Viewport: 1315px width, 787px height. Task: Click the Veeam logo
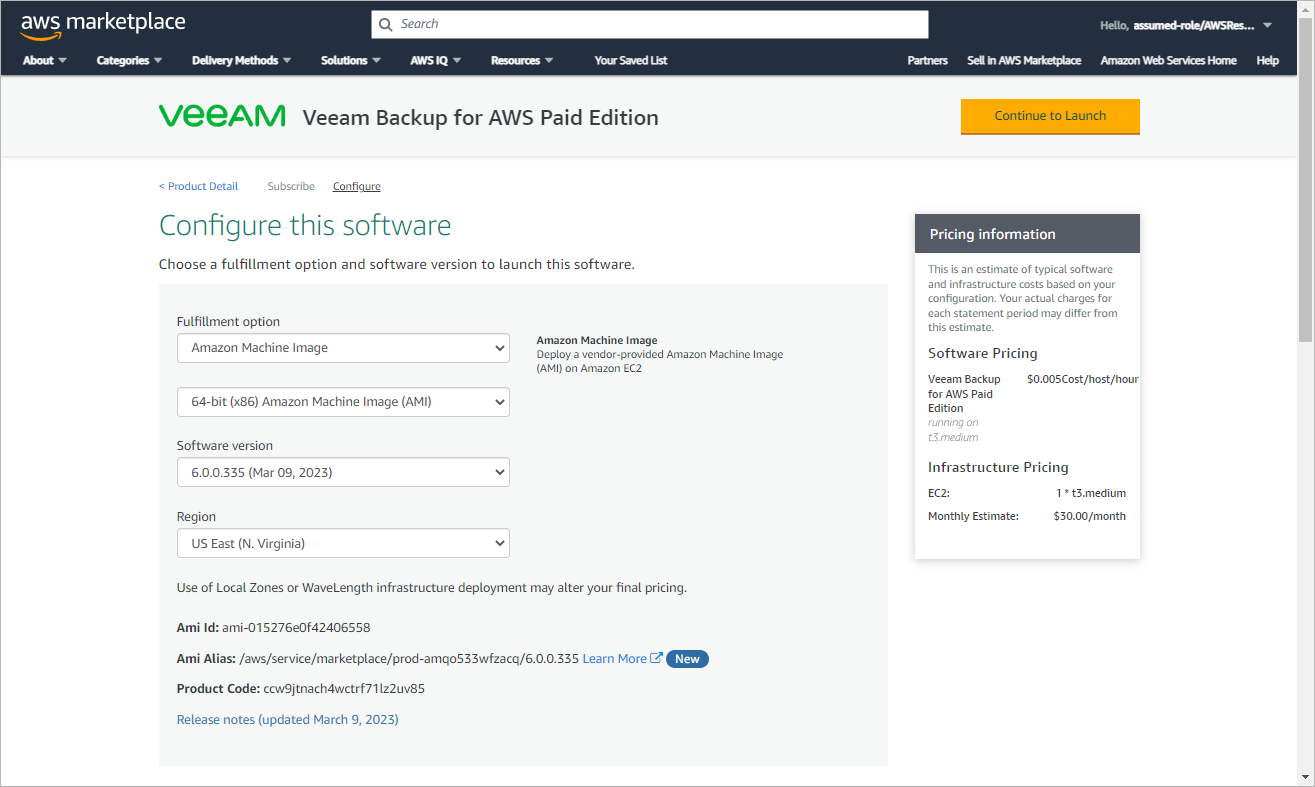(222, 116)
